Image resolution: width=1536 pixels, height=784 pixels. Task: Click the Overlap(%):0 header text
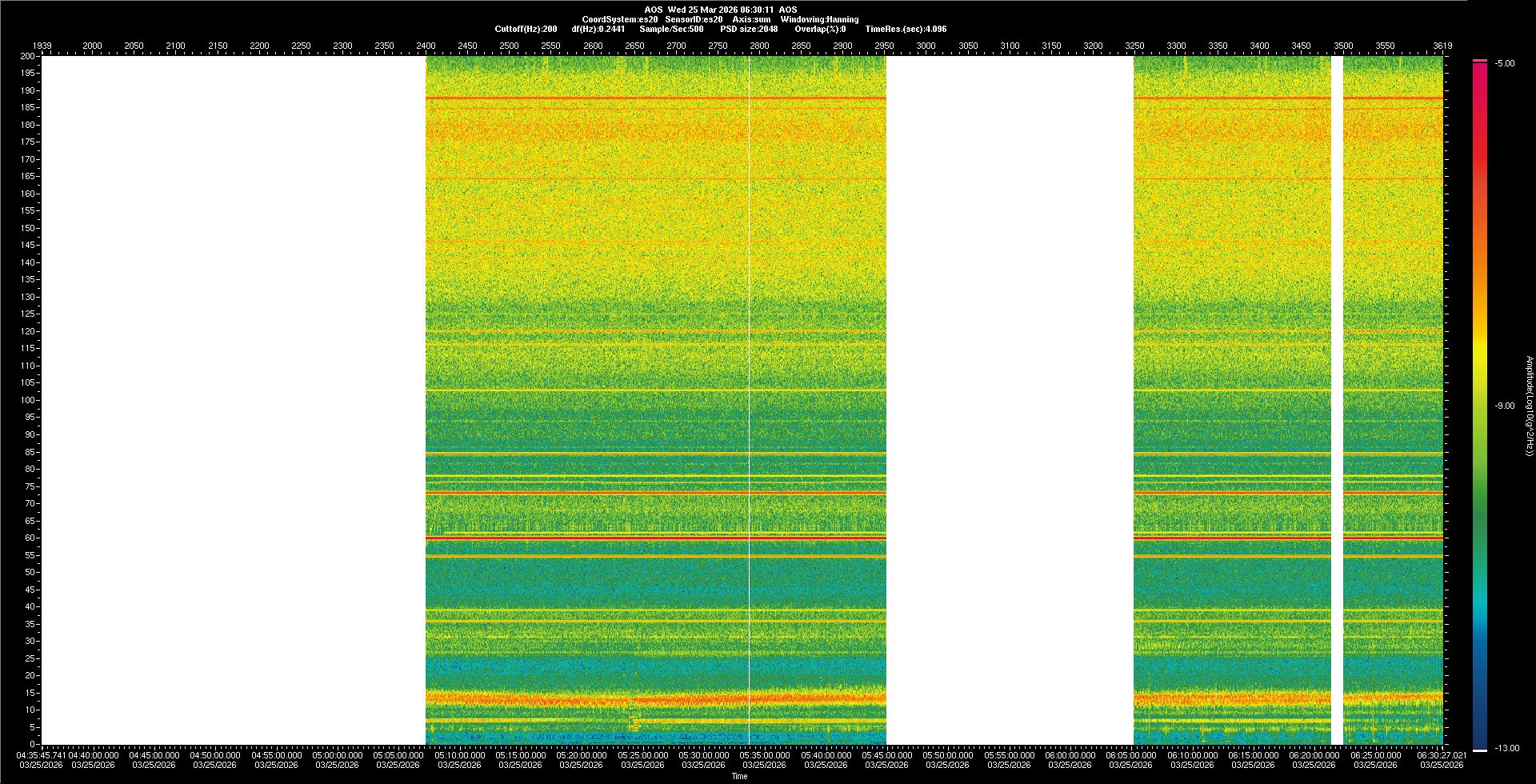click(x=820, y=29)
